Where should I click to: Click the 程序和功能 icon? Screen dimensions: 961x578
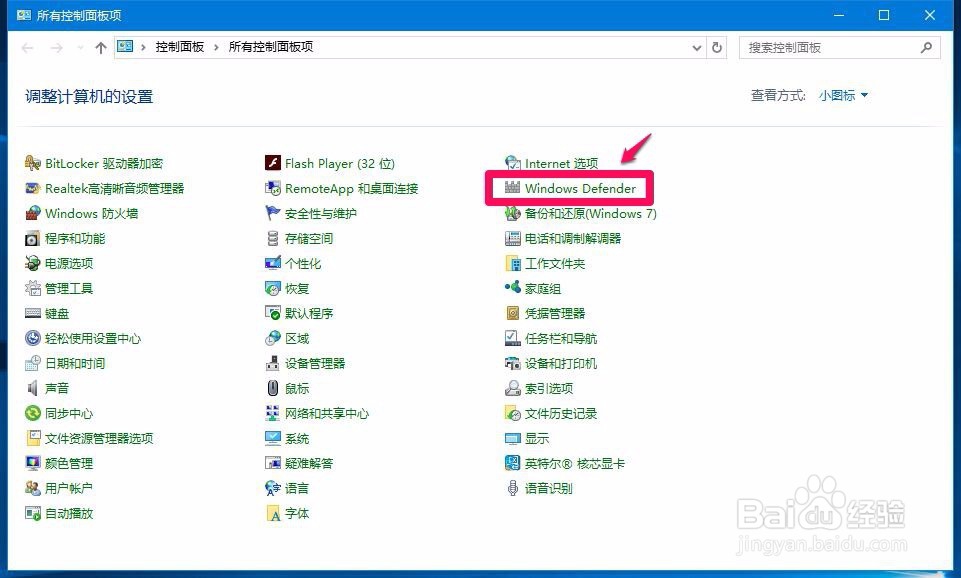tap(32, 238)
